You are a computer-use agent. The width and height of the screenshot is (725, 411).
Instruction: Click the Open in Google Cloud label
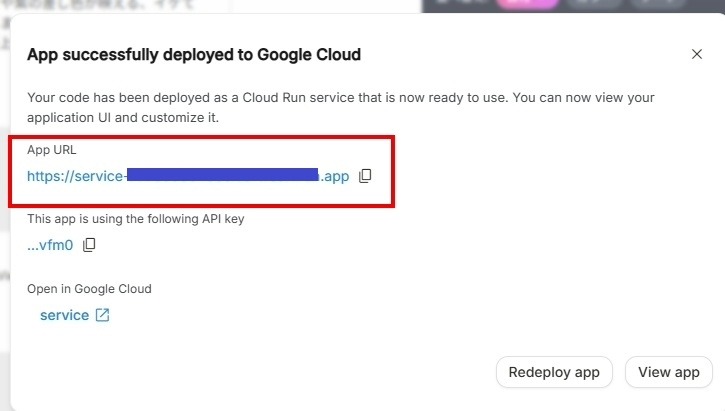(89, 289)
